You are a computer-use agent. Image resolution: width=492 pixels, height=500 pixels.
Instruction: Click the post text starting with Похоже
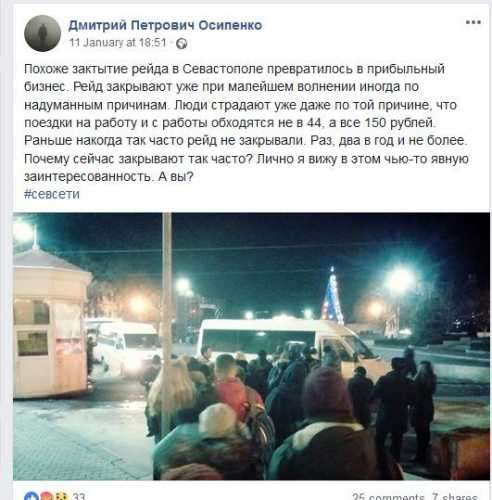point(246,123)
